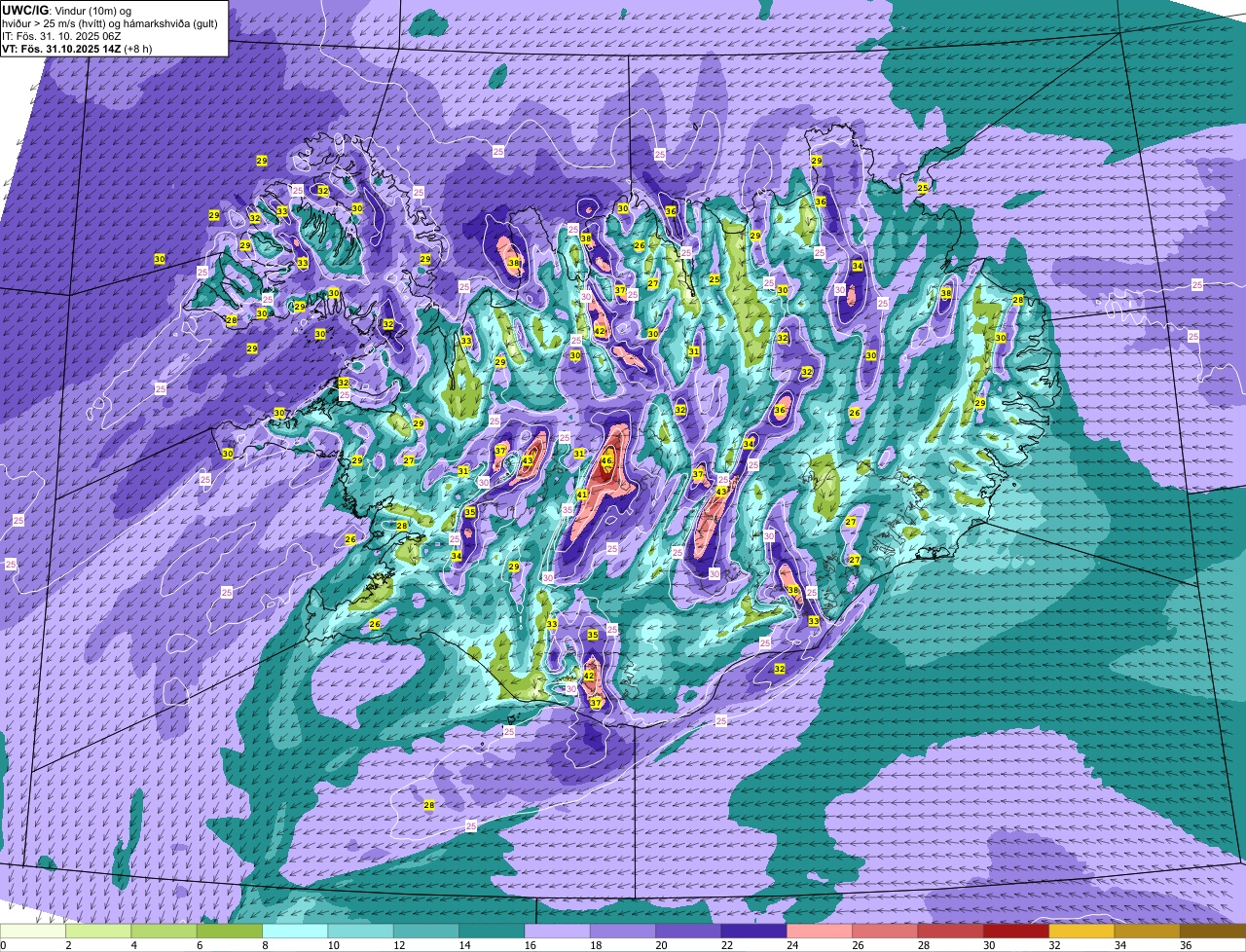Select the 8–10 m/s light cyan swatch
The height and width of the screenshot is (952, 1246).
(x=295, y=932)
